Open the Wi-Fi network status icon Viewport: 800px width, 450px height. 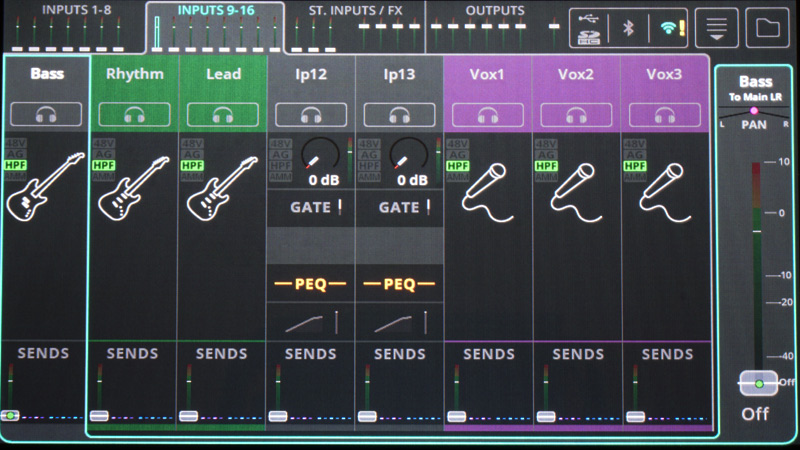[669, 27]
